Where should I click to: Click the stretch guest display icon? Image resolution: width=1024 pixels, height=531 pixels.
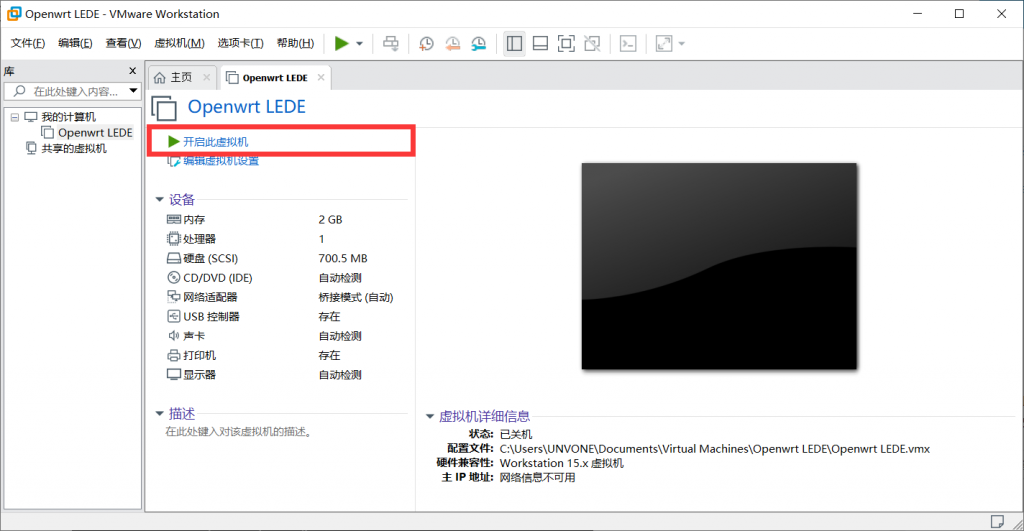pos(664,44)
